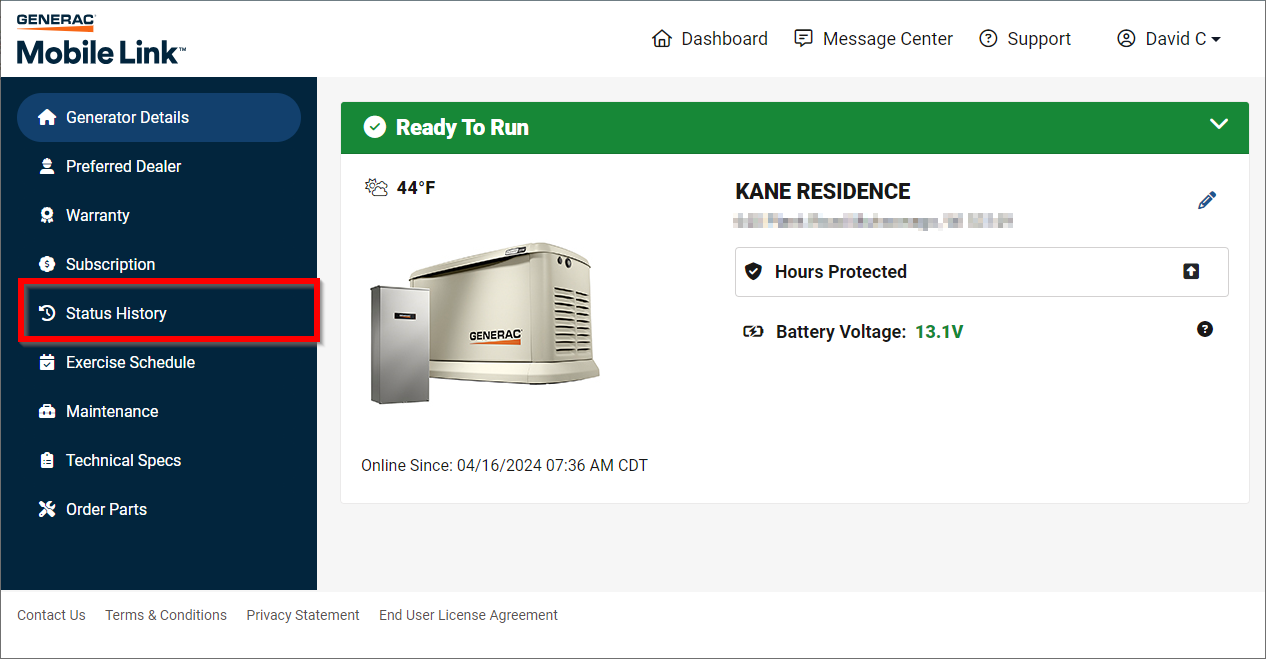Collapse the Ready To Run status chevron

tap(1219, 124)
